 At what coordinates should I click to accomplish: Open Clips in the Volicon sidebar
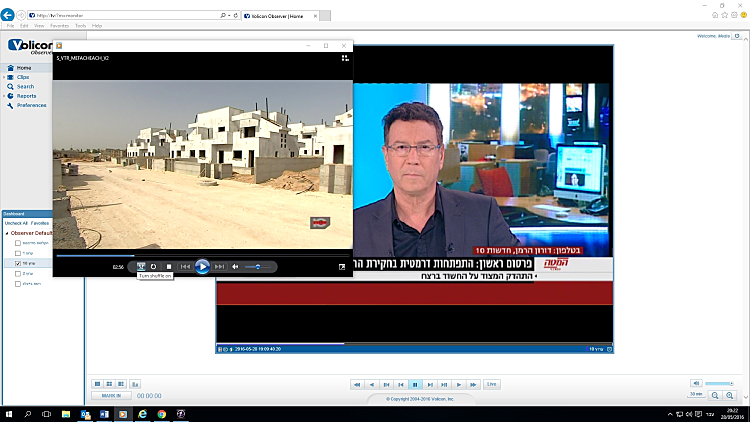pyautogui.click(x=23, y=77)
